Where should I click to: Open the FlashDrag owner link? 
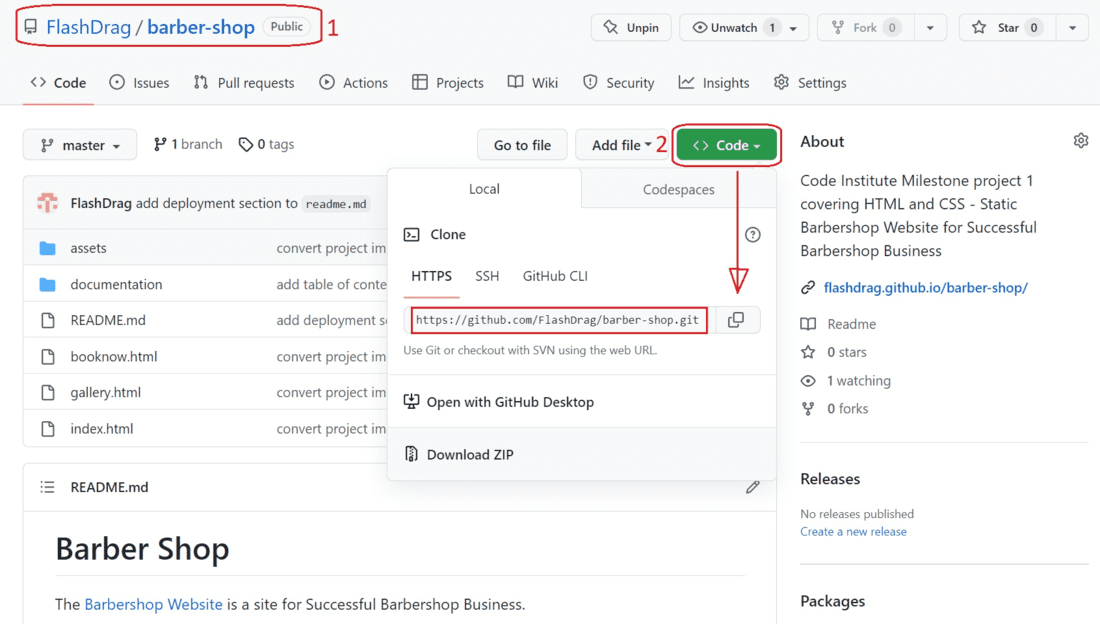tap(88, 27)
